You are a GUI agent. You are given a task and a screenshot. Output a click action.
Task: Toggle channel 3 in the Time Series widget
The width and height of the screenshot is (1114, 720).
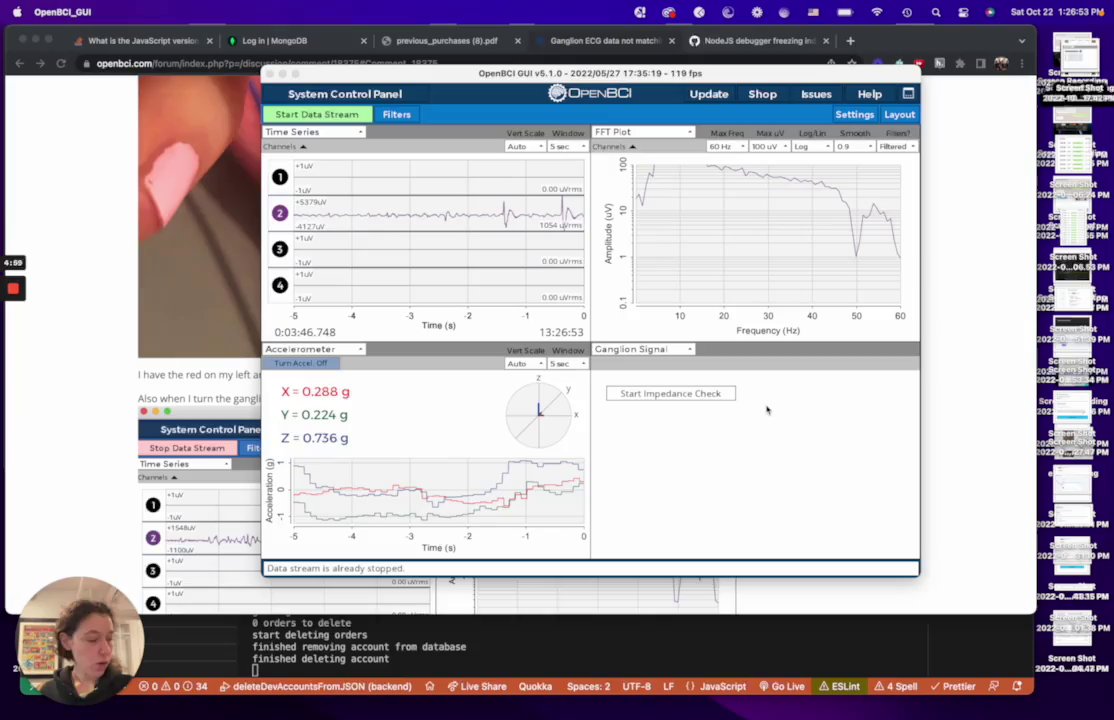point(280,249)
